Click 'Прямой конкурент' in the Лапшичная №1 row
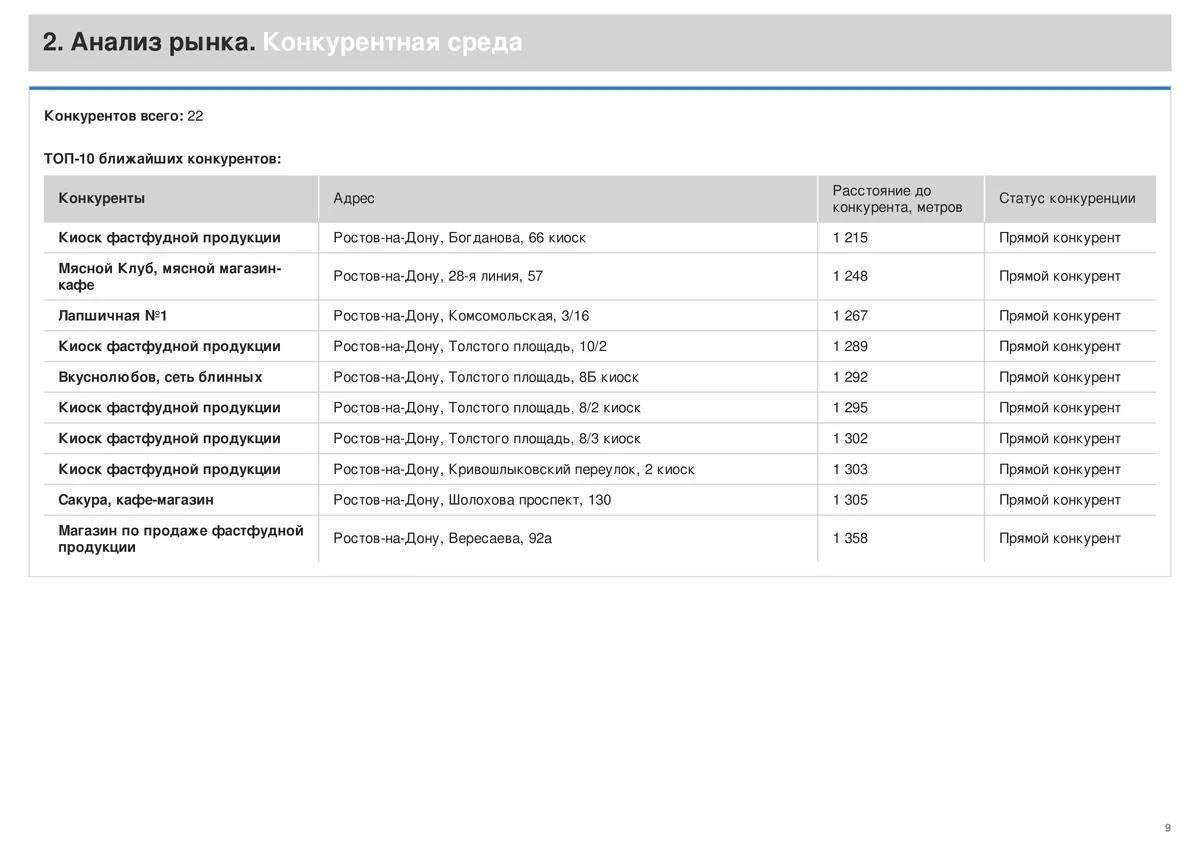This screenshot has width=1200, height=848. tap(1060, 316)
